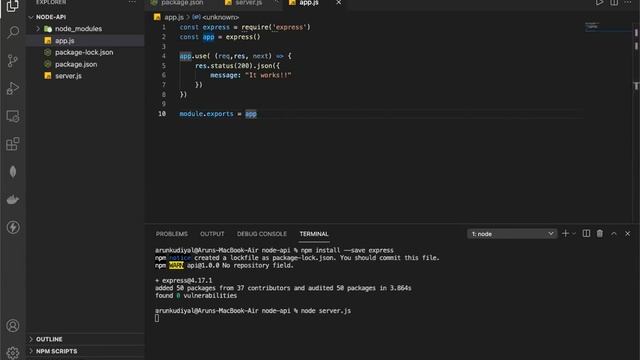Click 'found 0 vulnerabilities' terminal line
The height and width of the screenshot is (360, 640).
click(x=196, y=296)
